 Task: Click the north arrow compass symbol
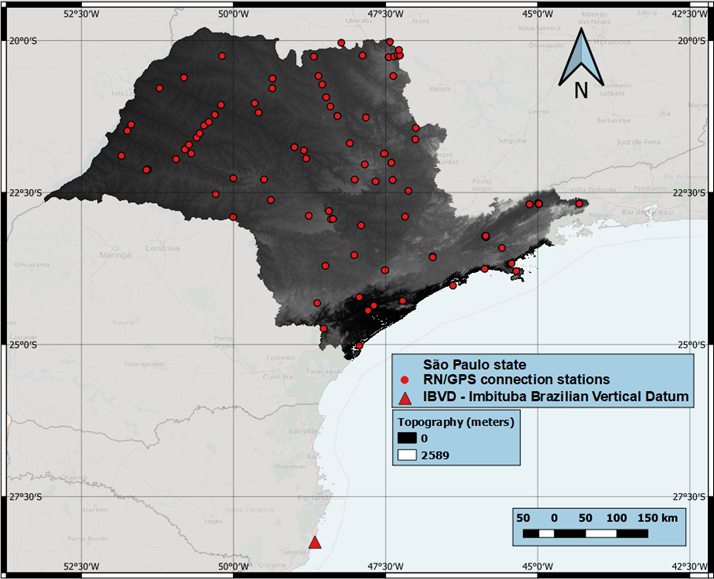(x=580, y=57)
